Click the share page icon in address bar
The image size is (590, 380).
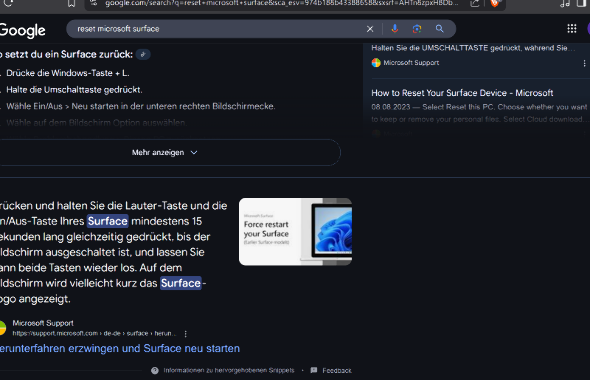coord(475,3)
